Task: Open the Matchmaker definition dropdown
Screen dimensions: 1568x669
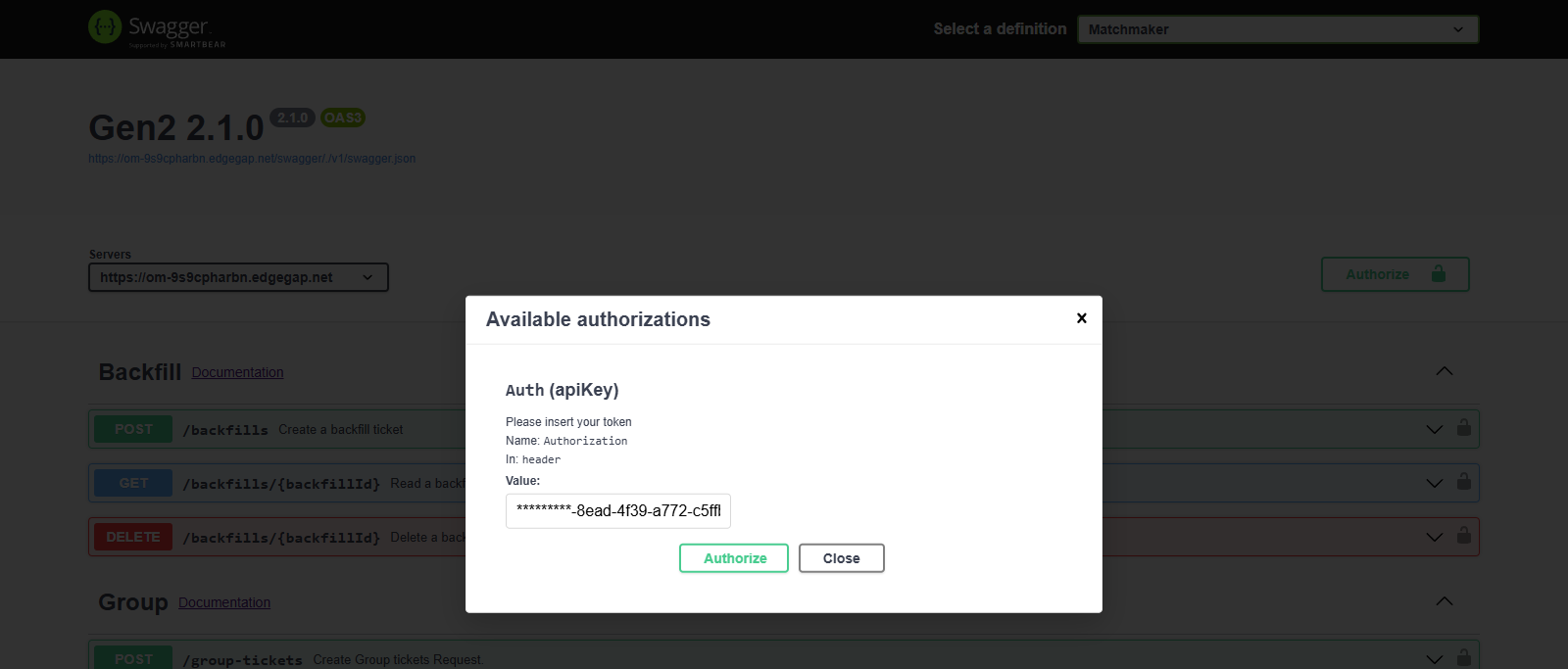Action: click(1277, 29)
